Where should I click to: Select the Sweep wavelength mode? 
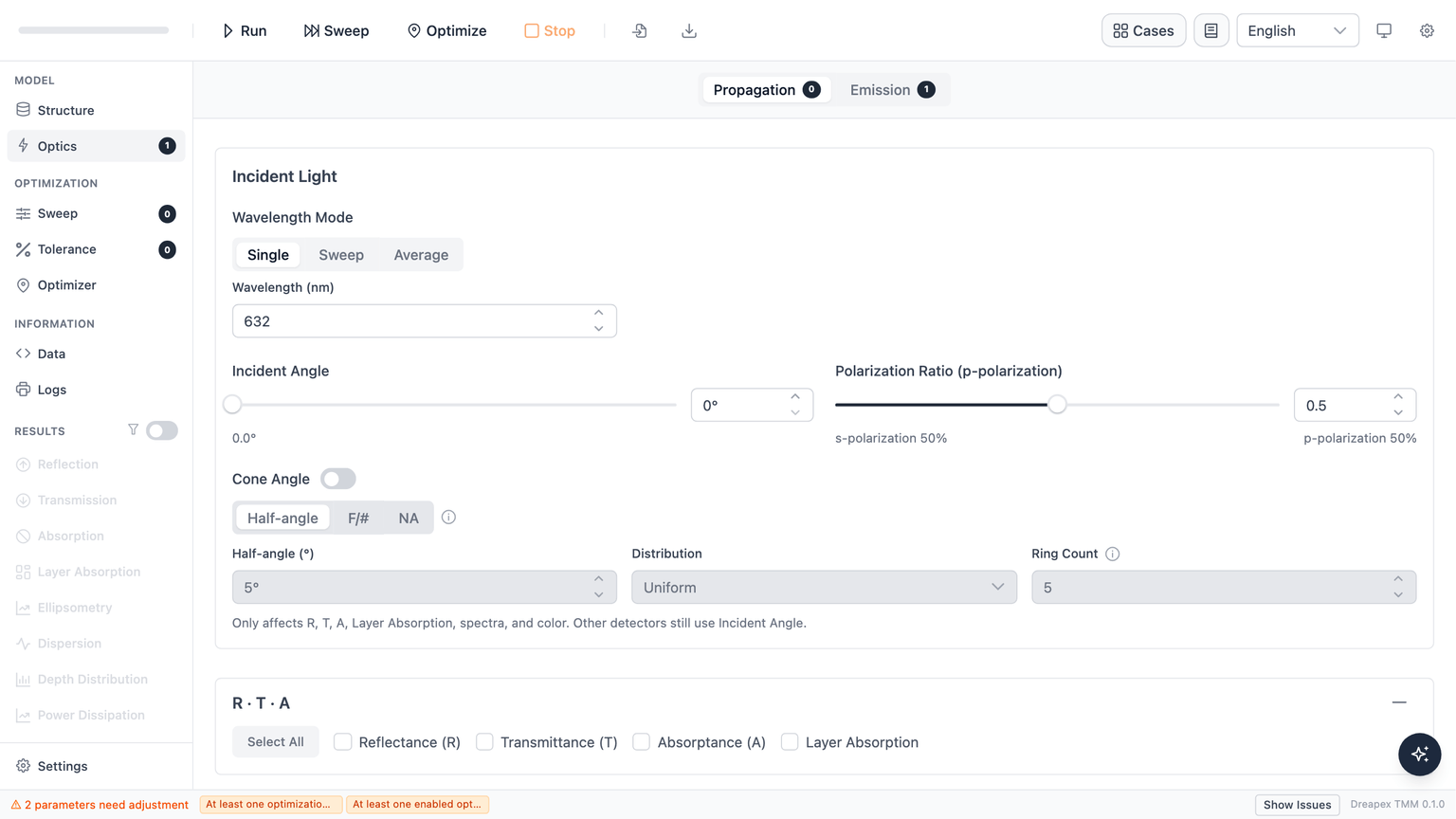341,255
